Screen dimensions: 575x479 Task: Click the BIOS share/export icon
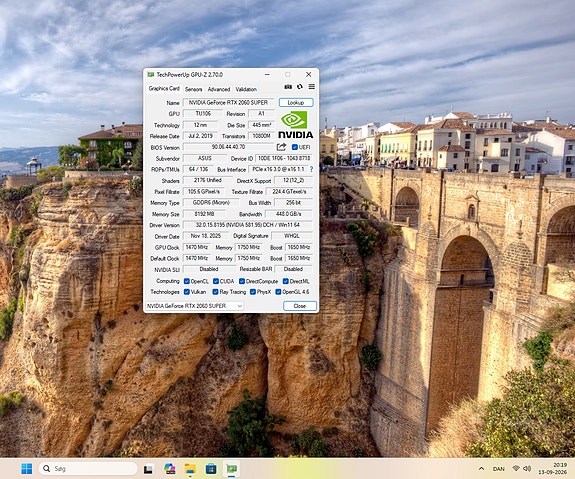(281, 147)
